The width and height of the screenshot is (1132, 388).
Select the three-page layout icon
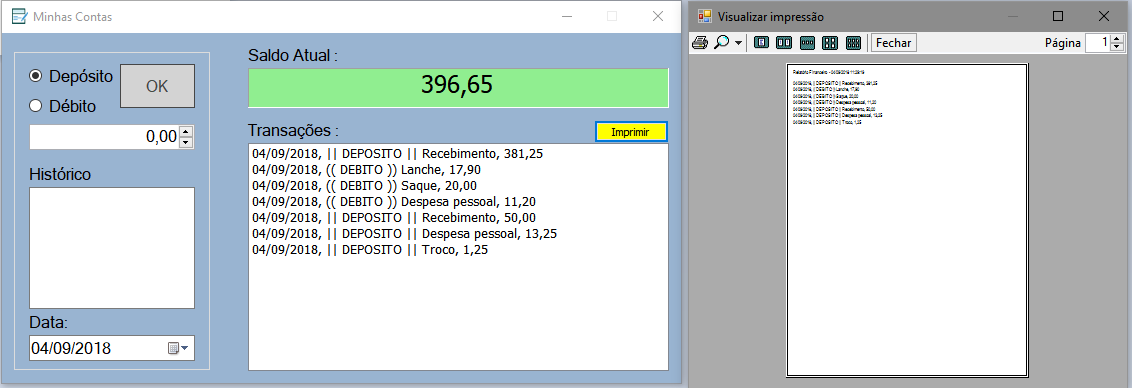pos(807,43)
